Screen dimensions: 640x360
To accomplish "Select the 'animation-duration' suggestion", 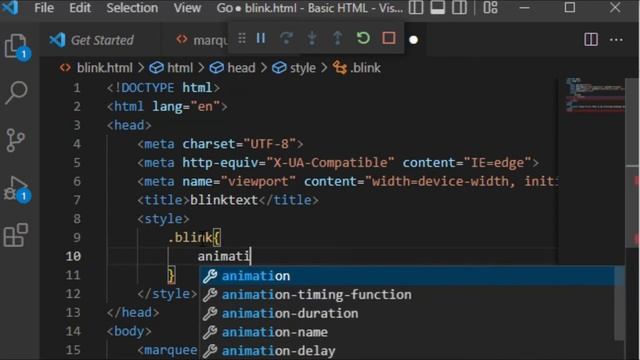I will coord(411,313).
